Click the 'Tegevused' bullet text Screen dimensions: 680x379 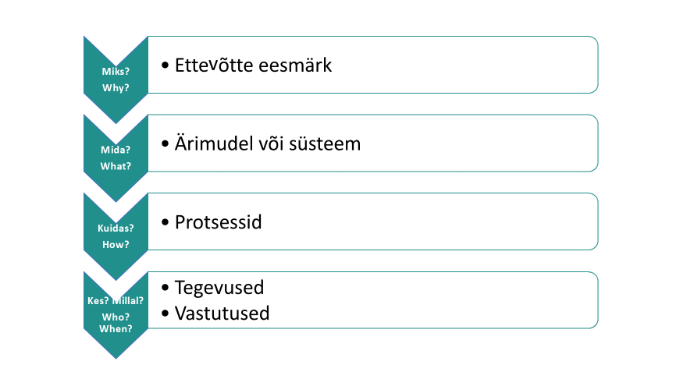219,288
